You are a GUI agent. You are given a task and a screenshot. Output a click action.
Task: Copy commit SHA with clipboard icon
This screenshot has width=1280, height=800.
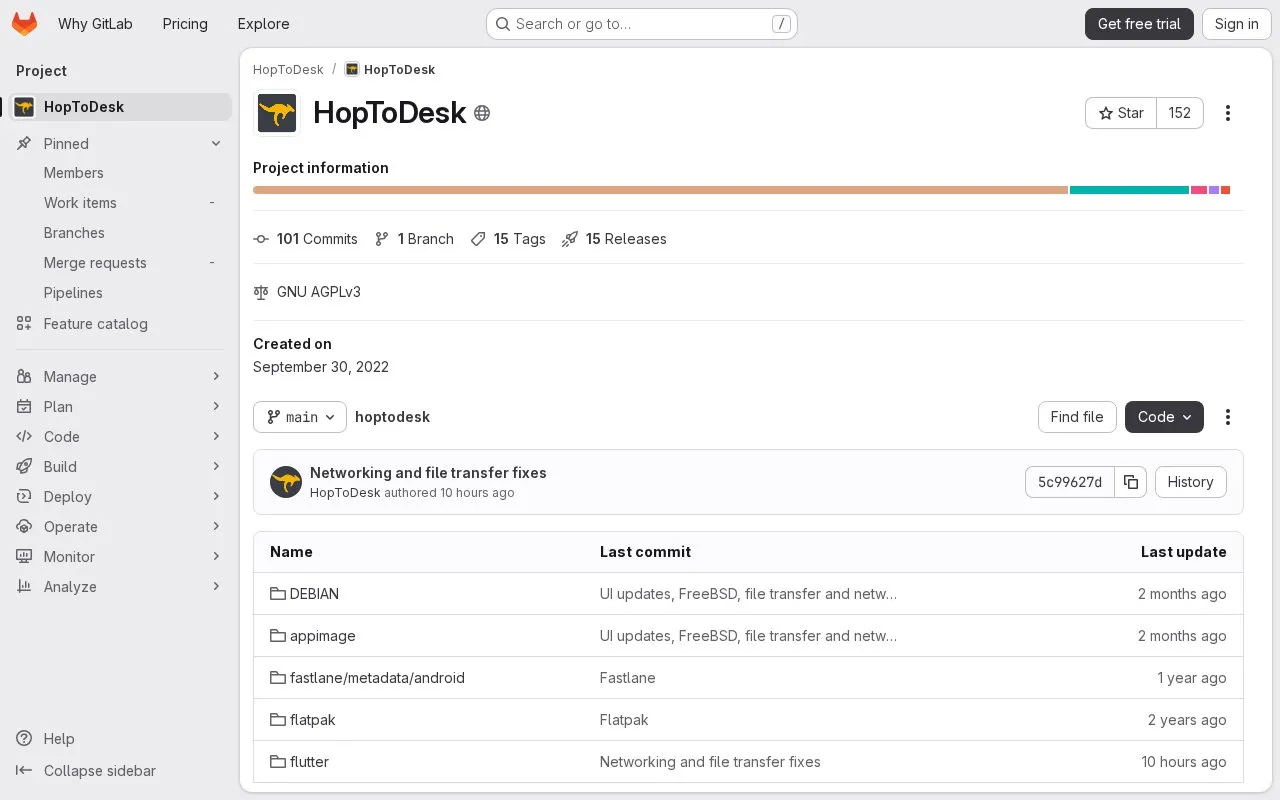(x=1131, y=482)
